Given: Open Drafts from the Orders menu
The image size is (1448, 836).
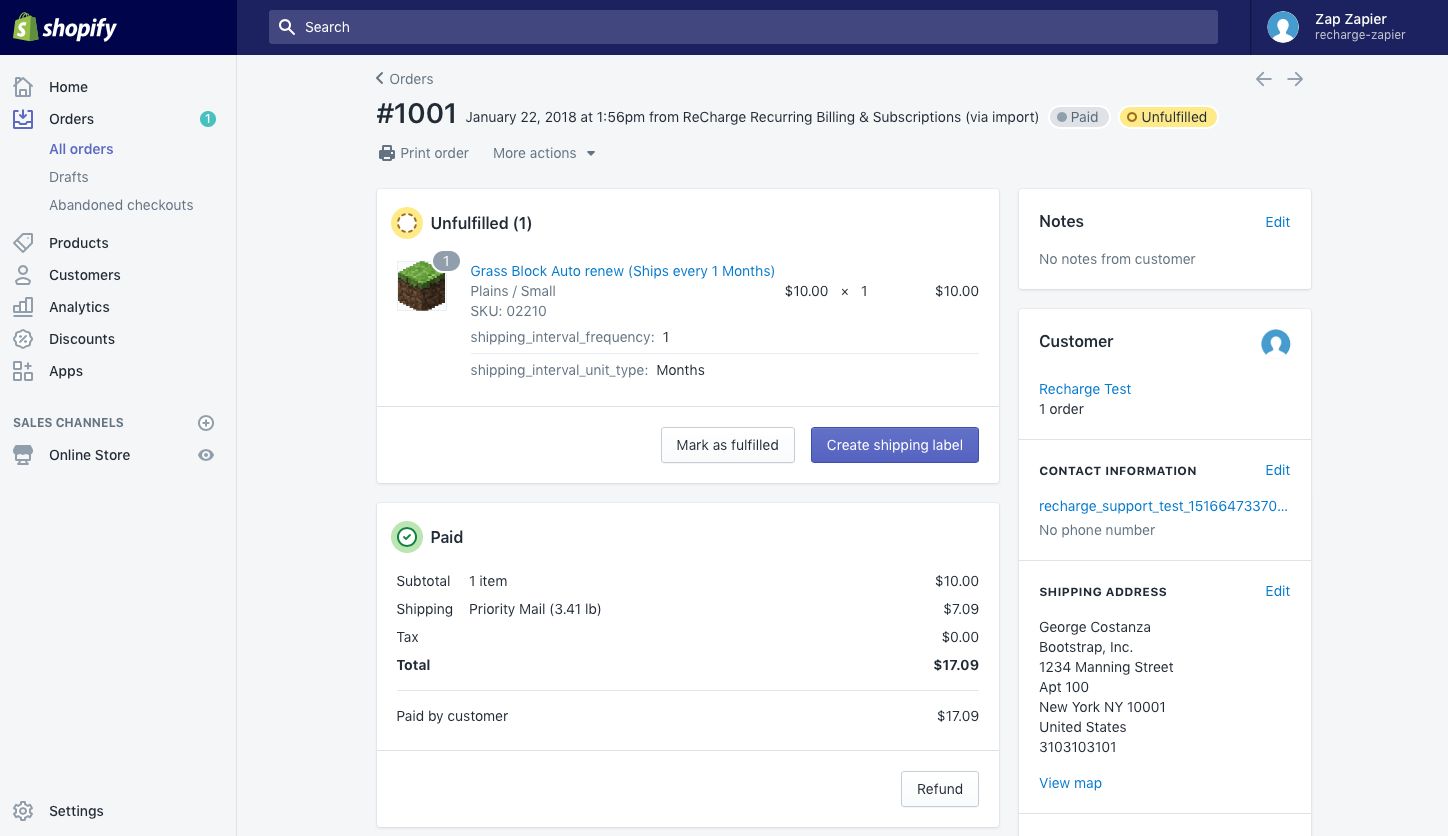Looking at the screenshot, I should point(68,177).
